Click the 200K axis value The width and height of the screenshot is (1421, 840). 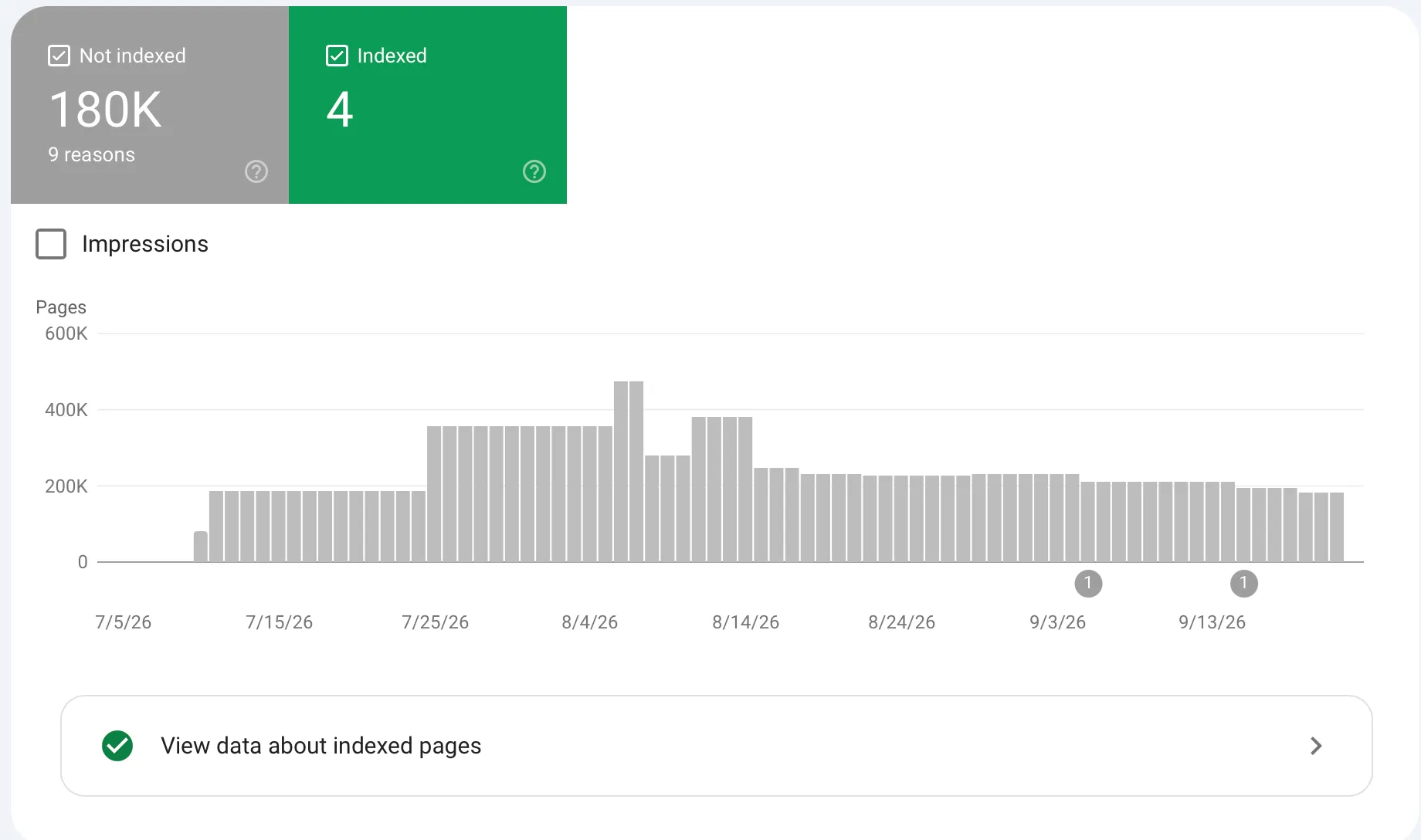(66, 486)
